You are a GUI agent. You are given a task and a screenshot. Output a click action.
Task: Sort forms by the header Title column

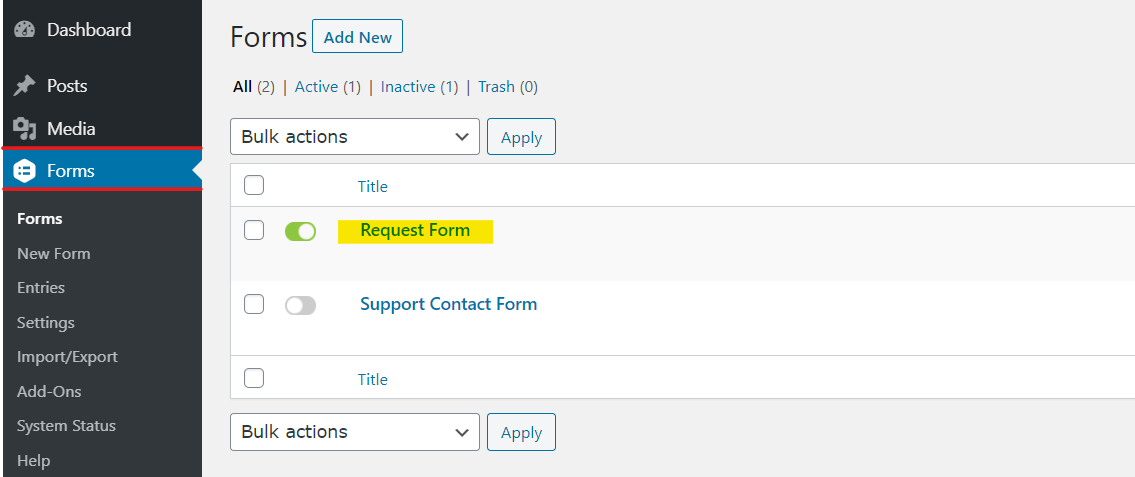373,187
